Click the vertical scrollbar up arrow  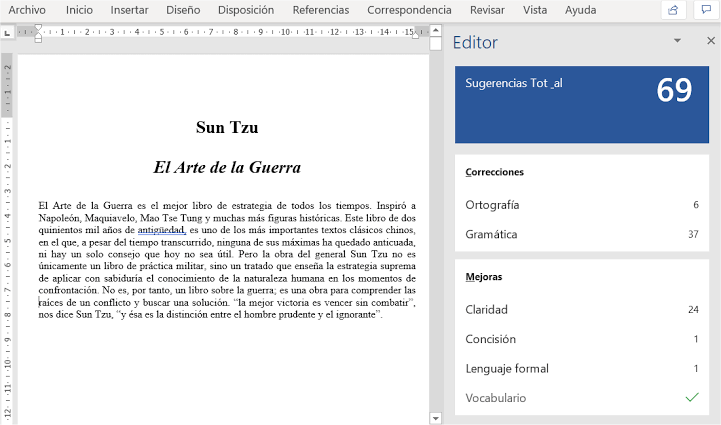(435, 31)
